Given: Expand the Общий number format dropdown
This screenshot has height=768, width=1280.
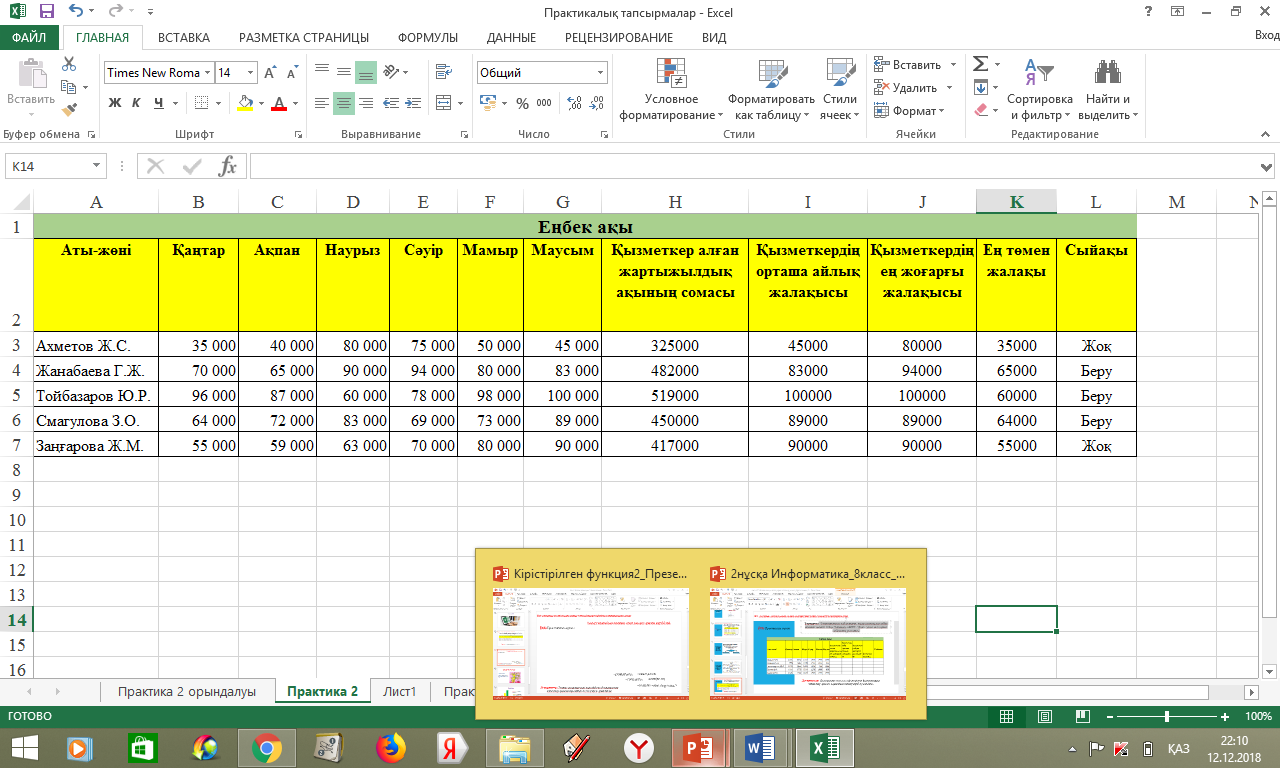Looking at the screenshot, I should [x=600, y=73].
